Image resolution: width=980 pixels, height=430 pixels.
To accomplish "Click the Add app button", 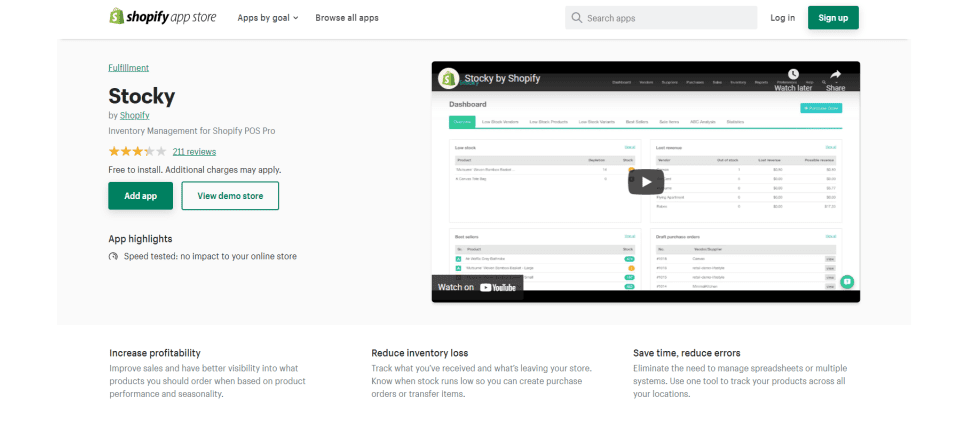I will pos(141,196).
